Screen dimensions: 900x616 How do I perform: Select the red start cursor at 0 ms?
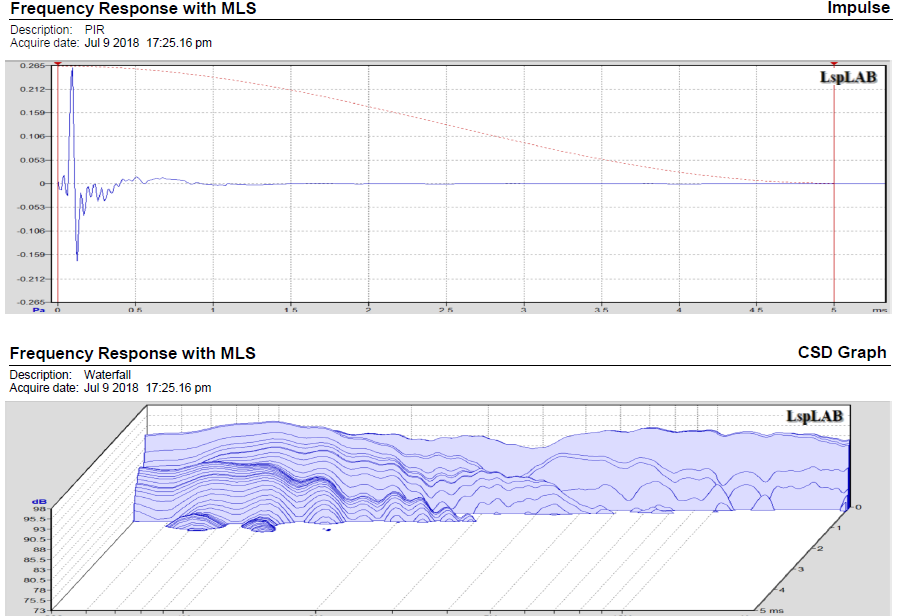coord(57,183)
